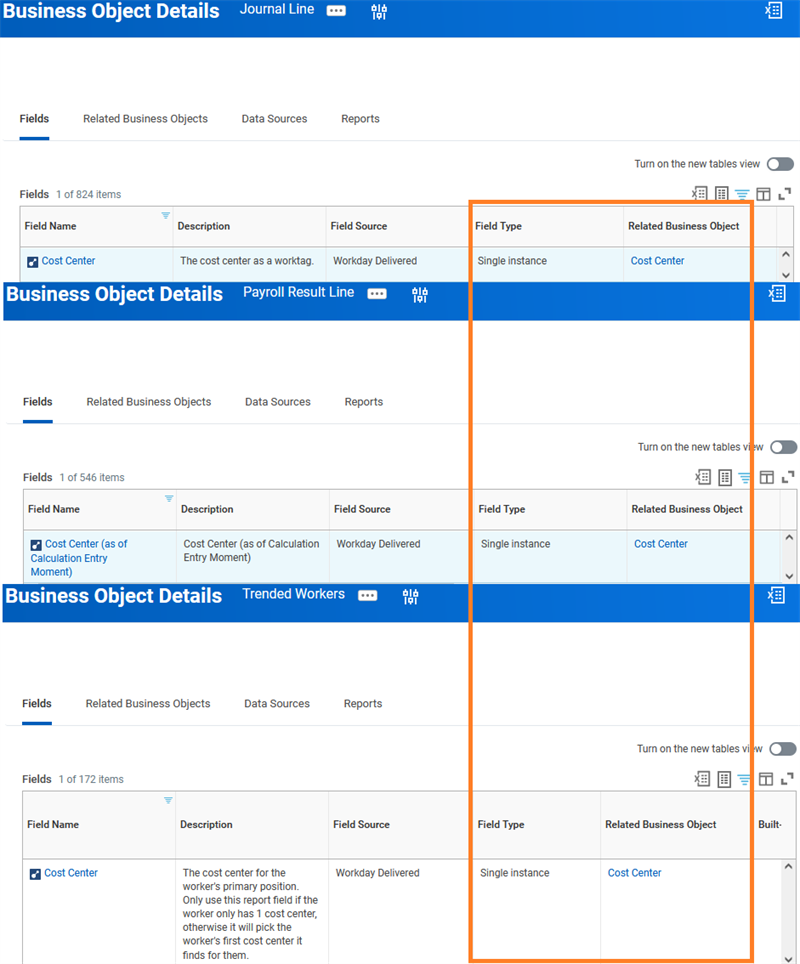Open Cost Center field link in Trended Workers table

(x=71, y=872)
